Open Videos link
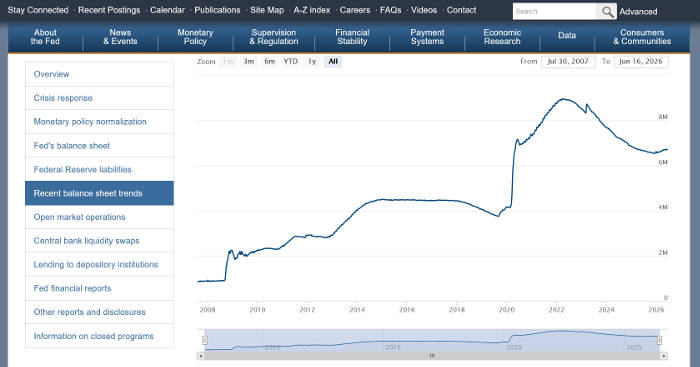Viewport: 700px width, 367px height. click(424, 10)
